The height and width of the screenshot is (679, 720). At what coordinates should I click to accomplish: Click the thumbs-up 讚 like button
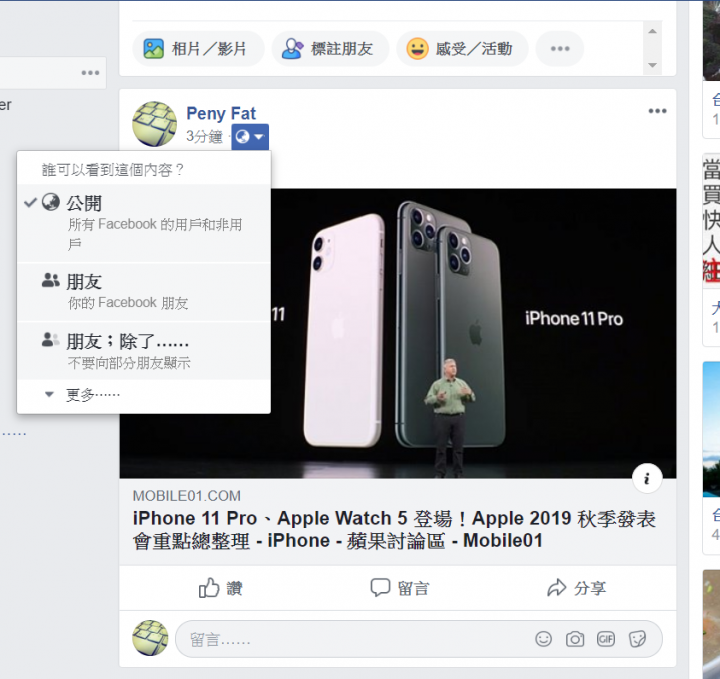click(220, 588)
